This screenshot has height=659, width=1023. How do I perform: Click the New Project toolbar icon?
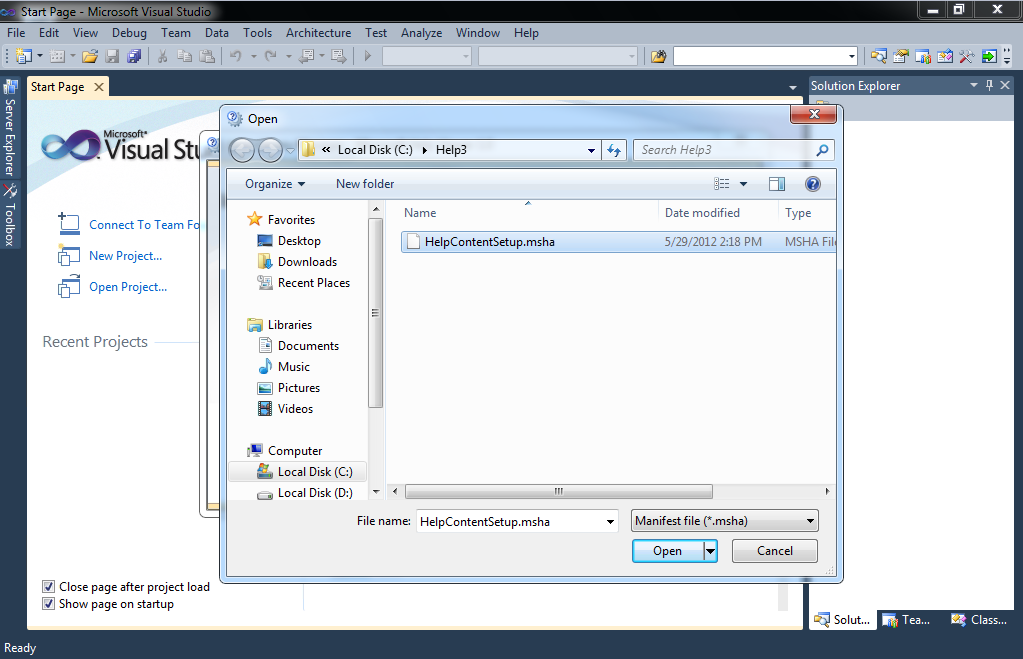click(x=24, y=56)
